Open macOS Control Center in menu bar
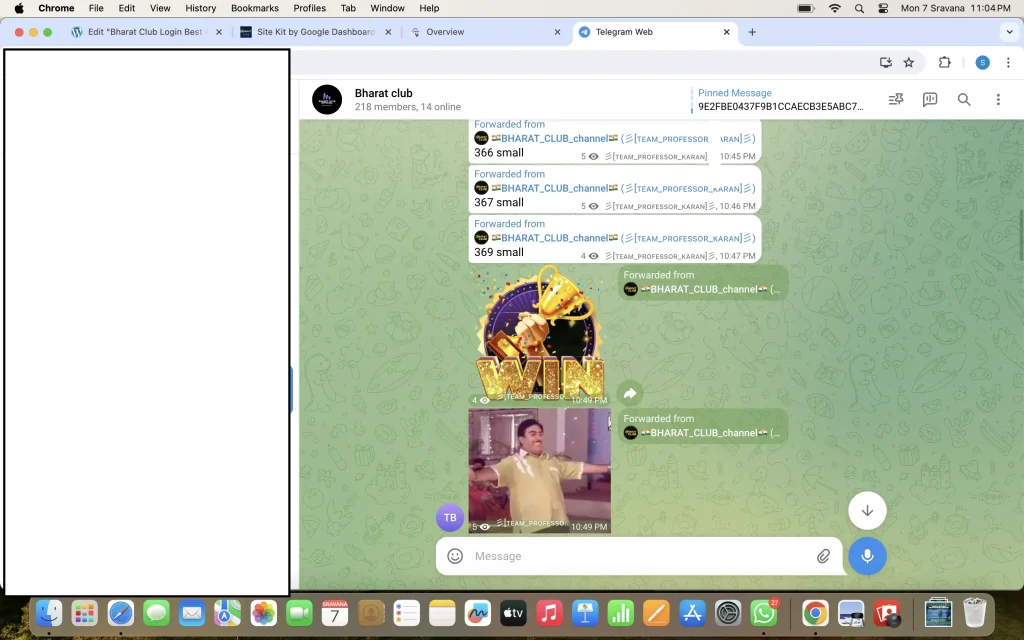 click(x=883, y=8)
